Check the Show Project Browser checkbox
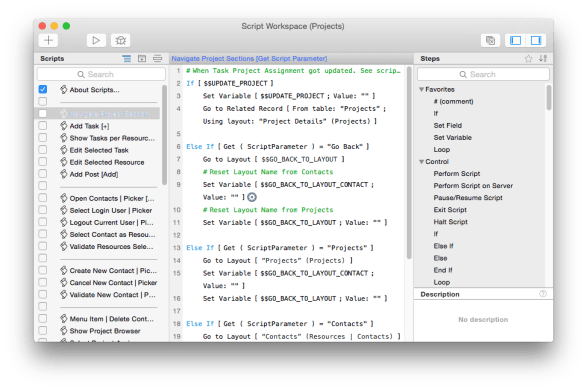 [43, 331]
